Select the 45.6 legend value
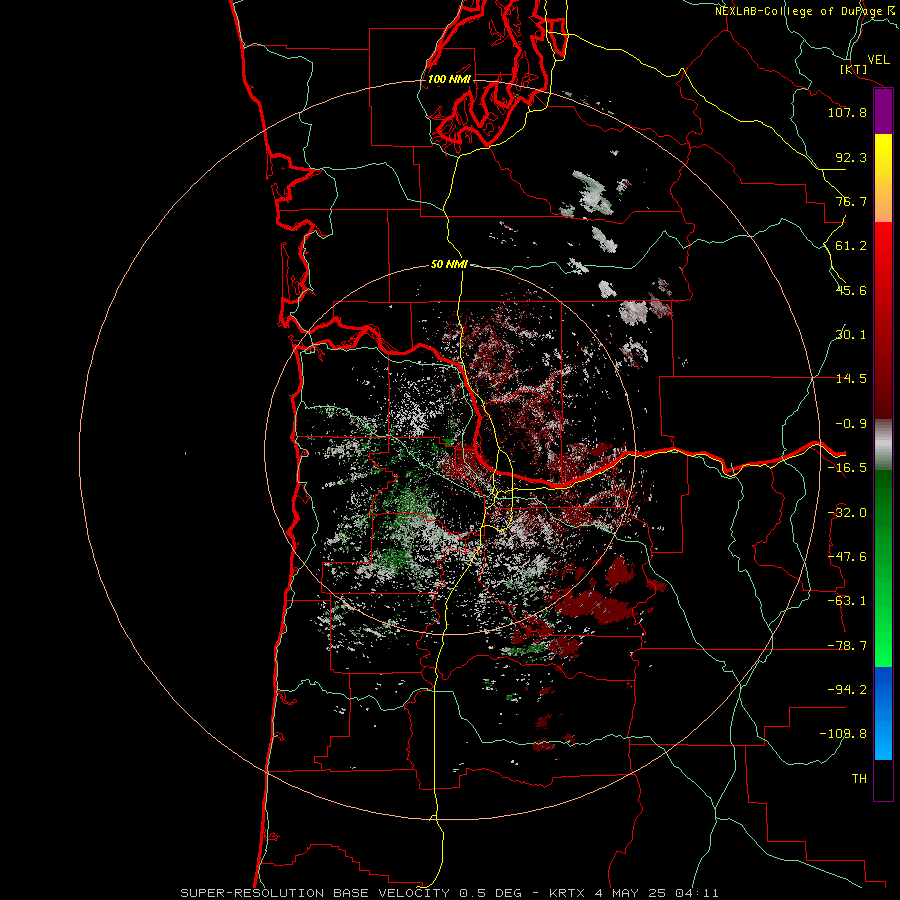The width and height of the screenshot is (900, 900). (851, 290)
